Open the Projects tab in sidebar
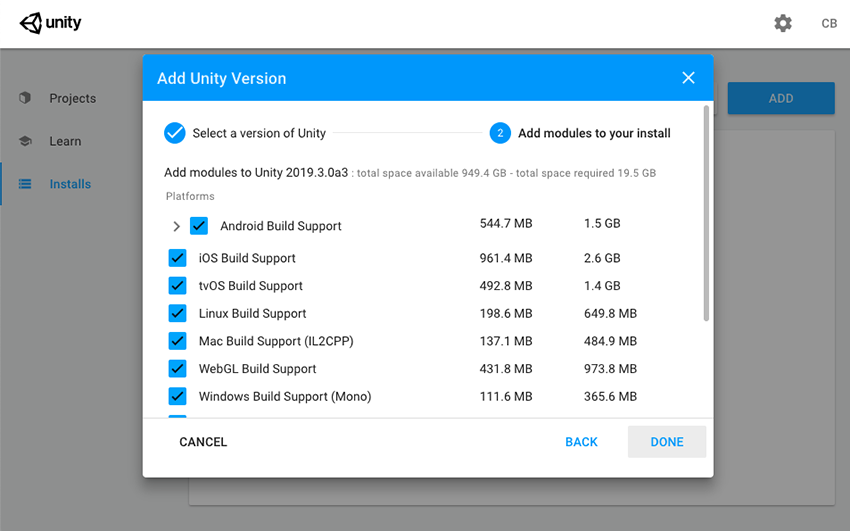 pyautogui.click(x=72, y=98)
